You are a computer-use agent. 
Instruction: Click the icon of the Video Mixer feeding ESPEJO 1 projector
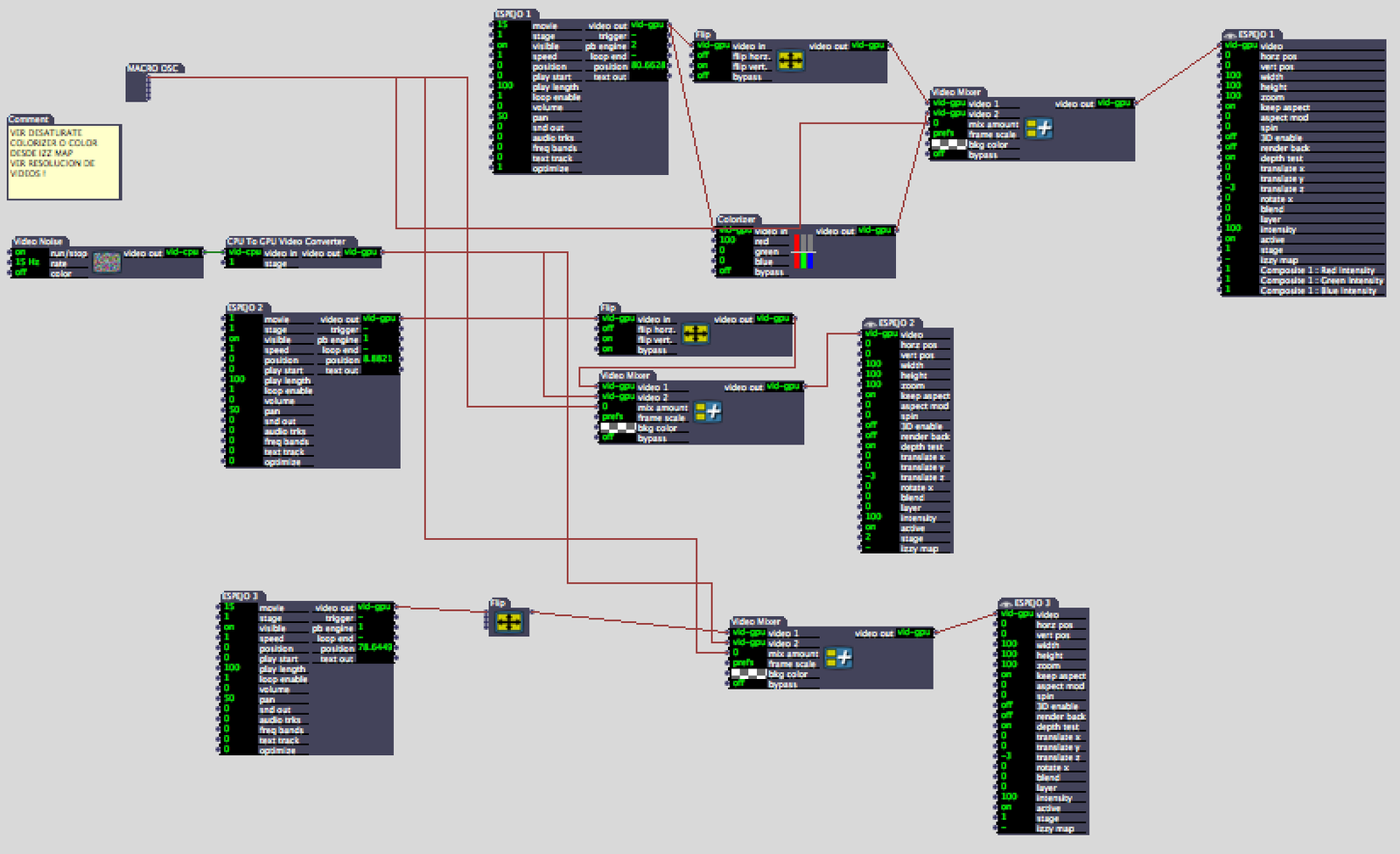[1039, 129]
